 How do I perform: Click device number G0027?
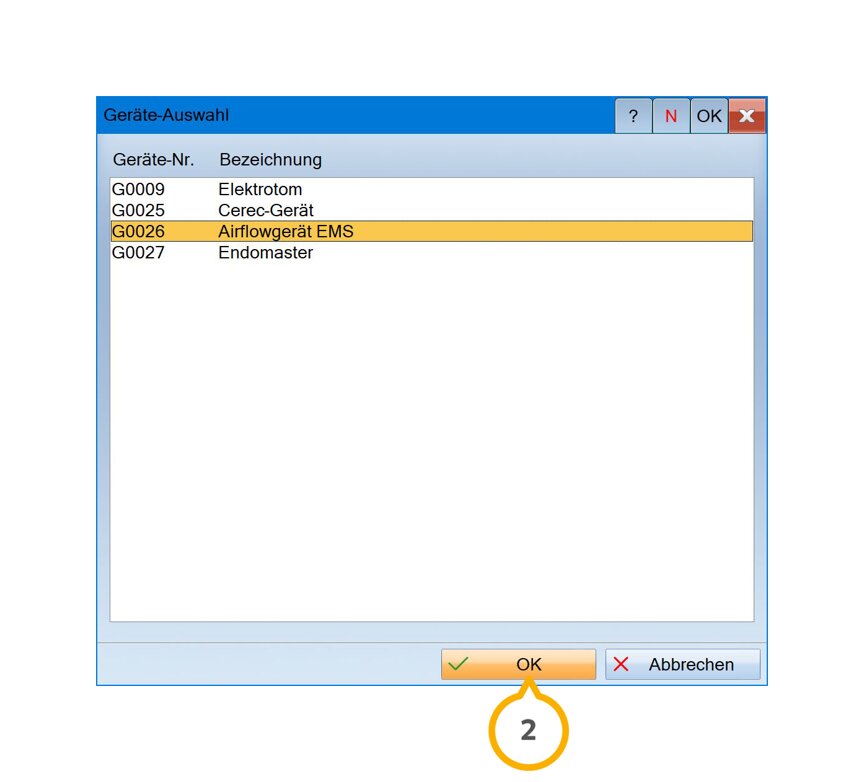click(138, 252)
